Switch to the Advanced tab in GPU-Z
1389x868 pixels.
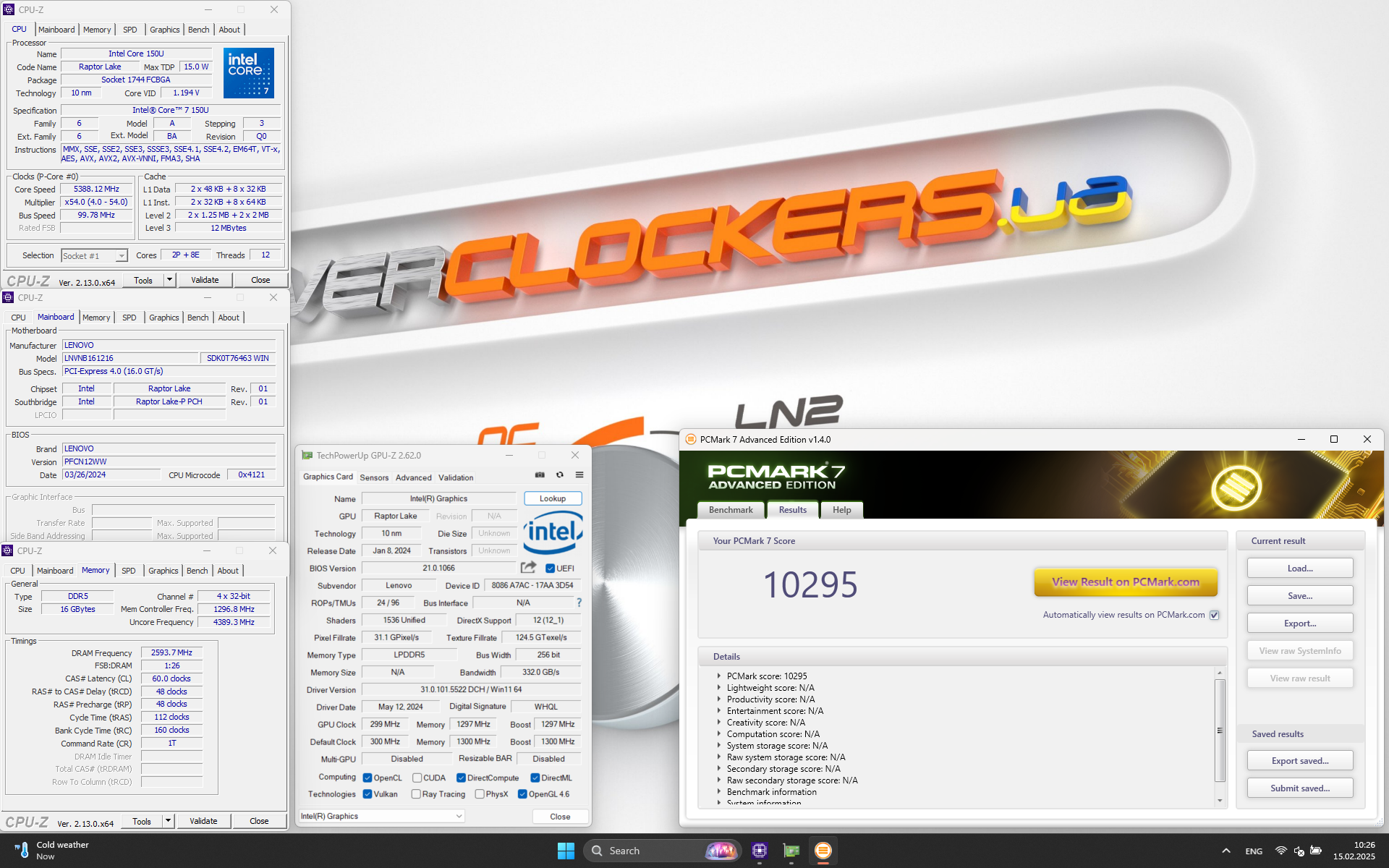414,477
